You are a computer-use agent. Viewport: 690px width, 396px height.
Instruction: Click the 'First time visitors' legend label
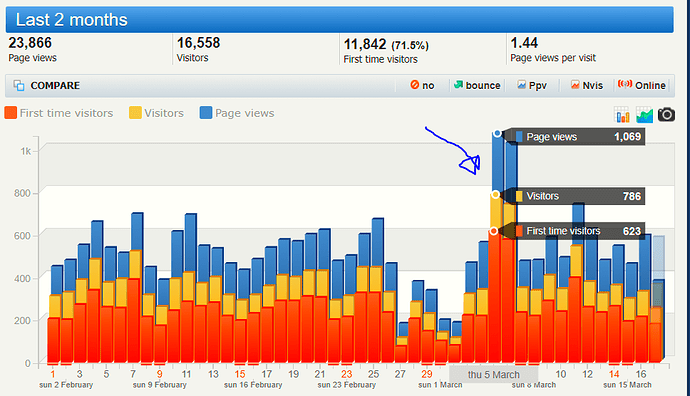click(x=66, y=113)
